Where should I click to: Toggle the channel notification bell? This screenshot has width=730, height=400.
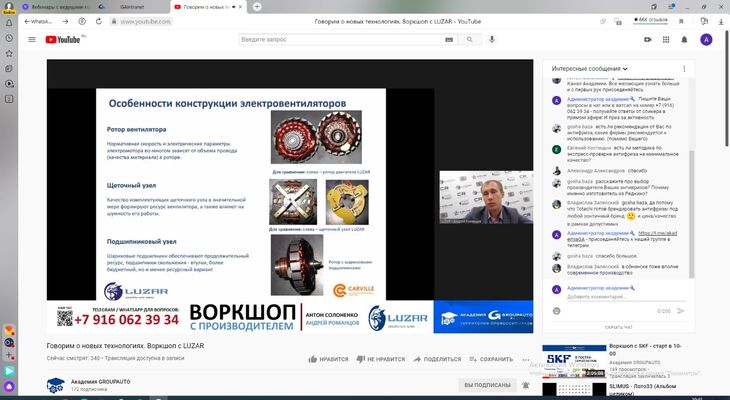(x=526, y=385)
